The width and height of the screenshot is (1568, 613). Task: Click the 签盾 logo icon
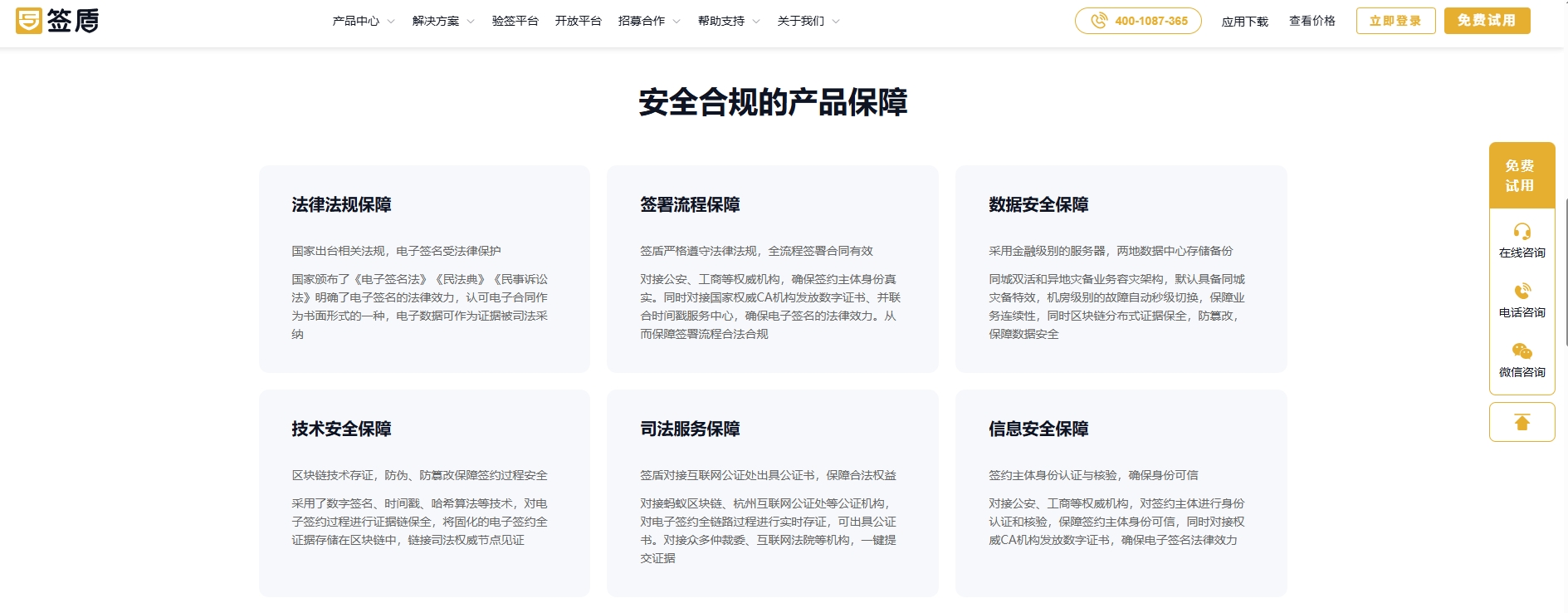click(29, 21)
